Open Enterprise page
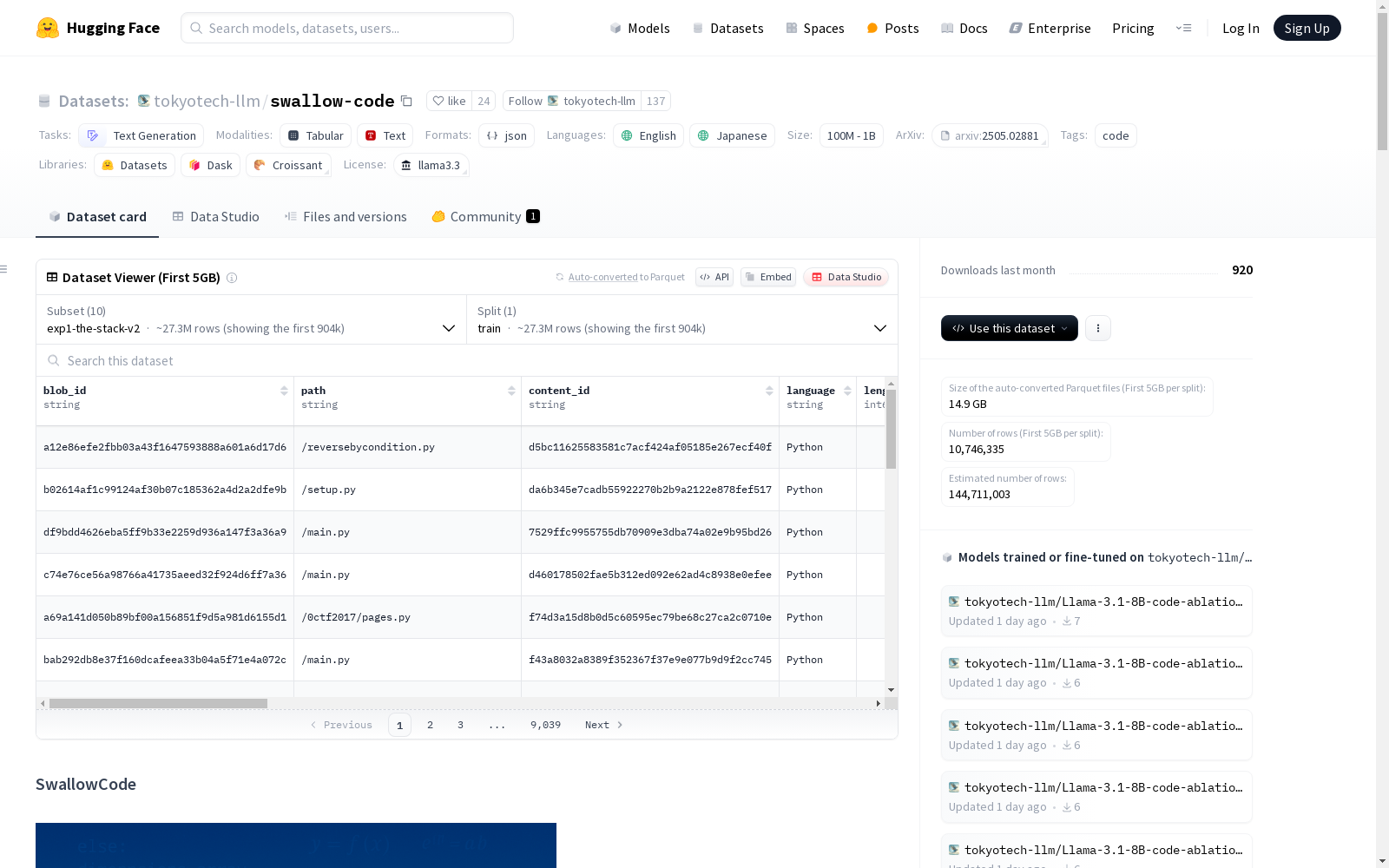 1050,28
